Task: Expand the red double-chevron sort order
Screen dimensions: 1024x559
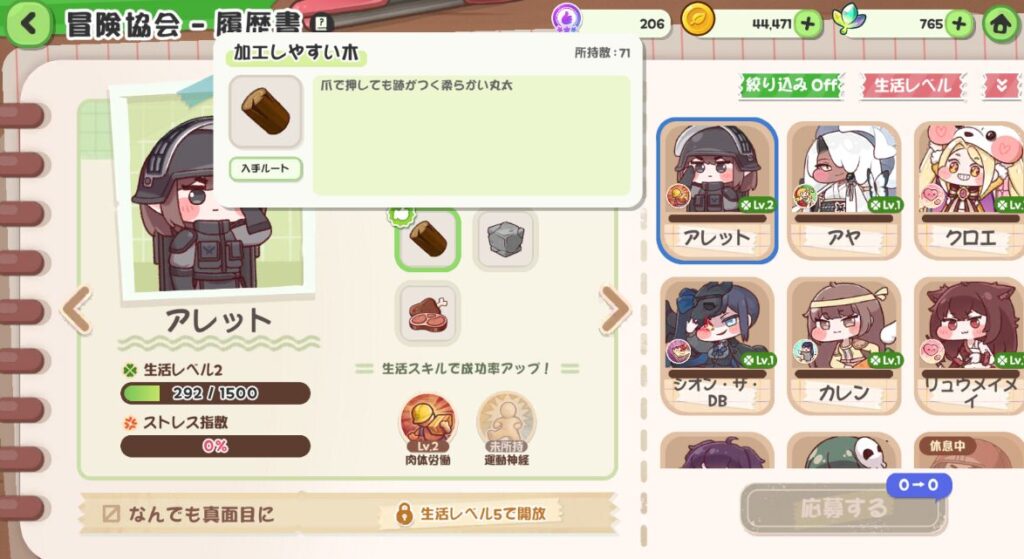Action: pyautogui.click(x=1001, y=86)
